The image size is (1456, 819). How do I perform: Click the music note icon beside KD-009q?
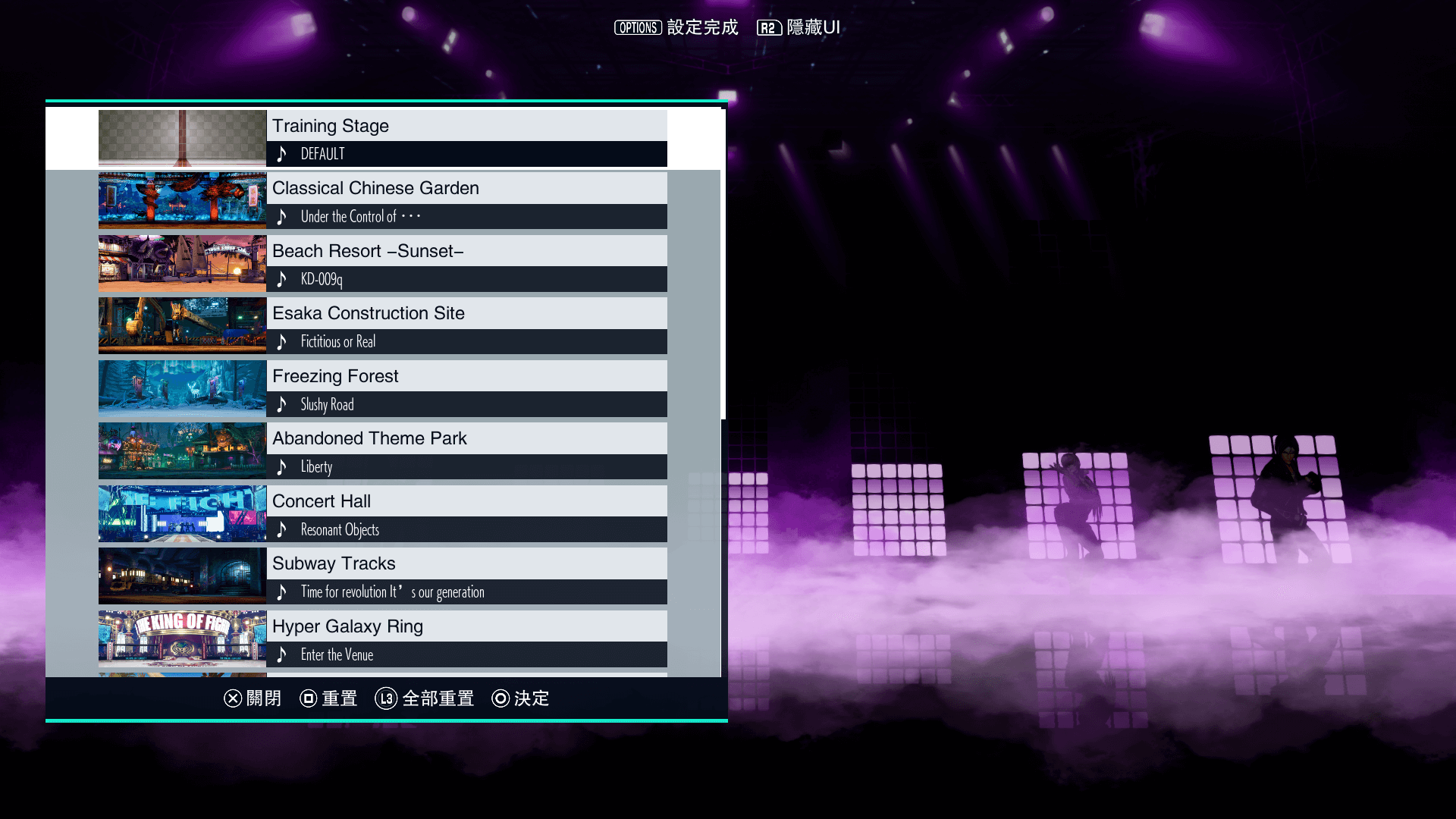tap(282, 279)
